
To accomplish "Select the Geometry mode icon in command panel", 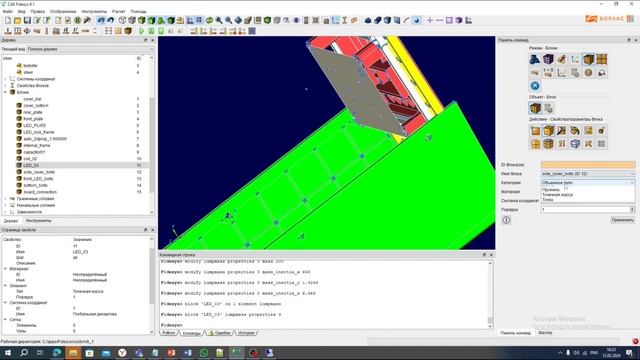I will [x=535, y=60].
